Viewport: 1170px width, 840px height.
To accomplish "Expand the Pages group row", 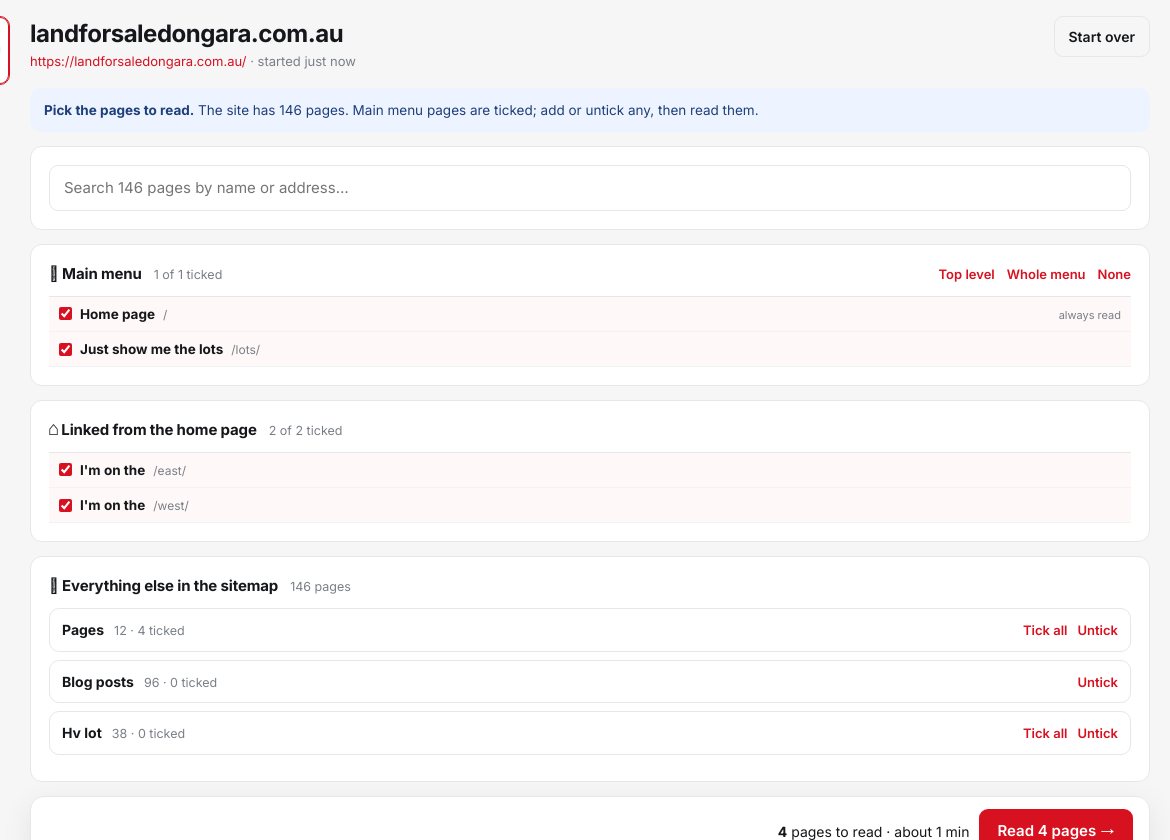I will point(589,630).
